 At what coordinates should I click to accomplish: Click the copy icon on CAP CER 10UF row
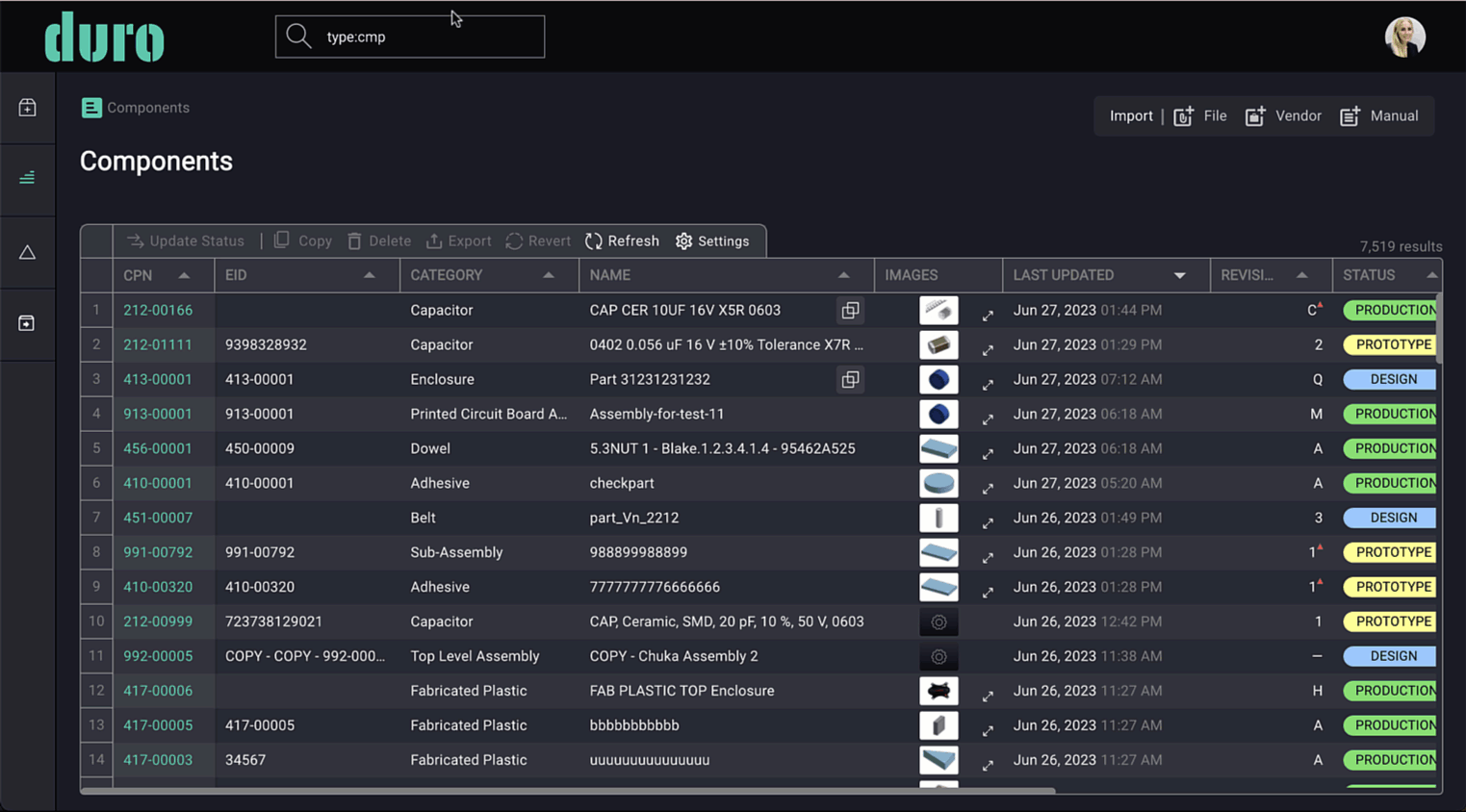(x=850, y=310)
